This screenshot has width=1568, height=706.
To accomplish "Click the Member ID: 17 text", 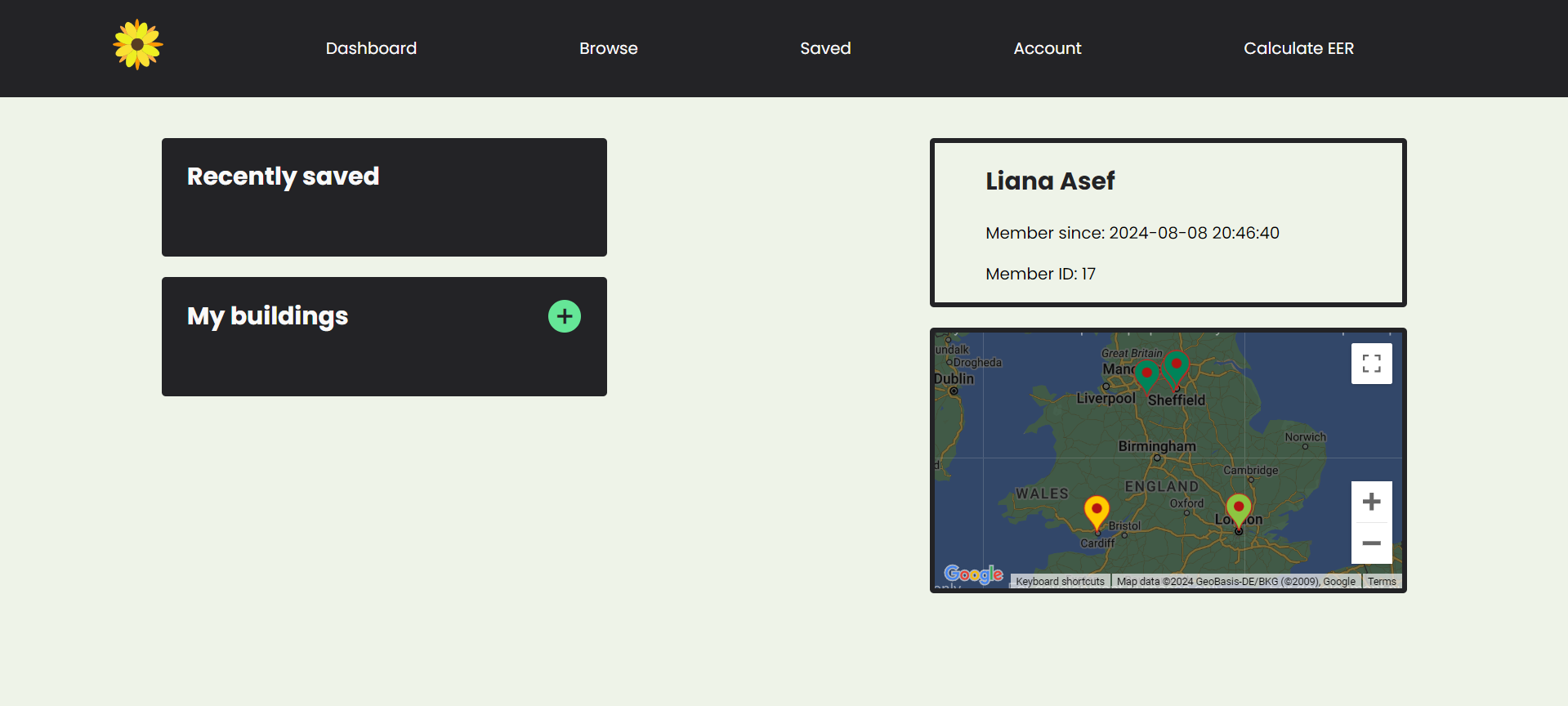I will pos(1040,274).
